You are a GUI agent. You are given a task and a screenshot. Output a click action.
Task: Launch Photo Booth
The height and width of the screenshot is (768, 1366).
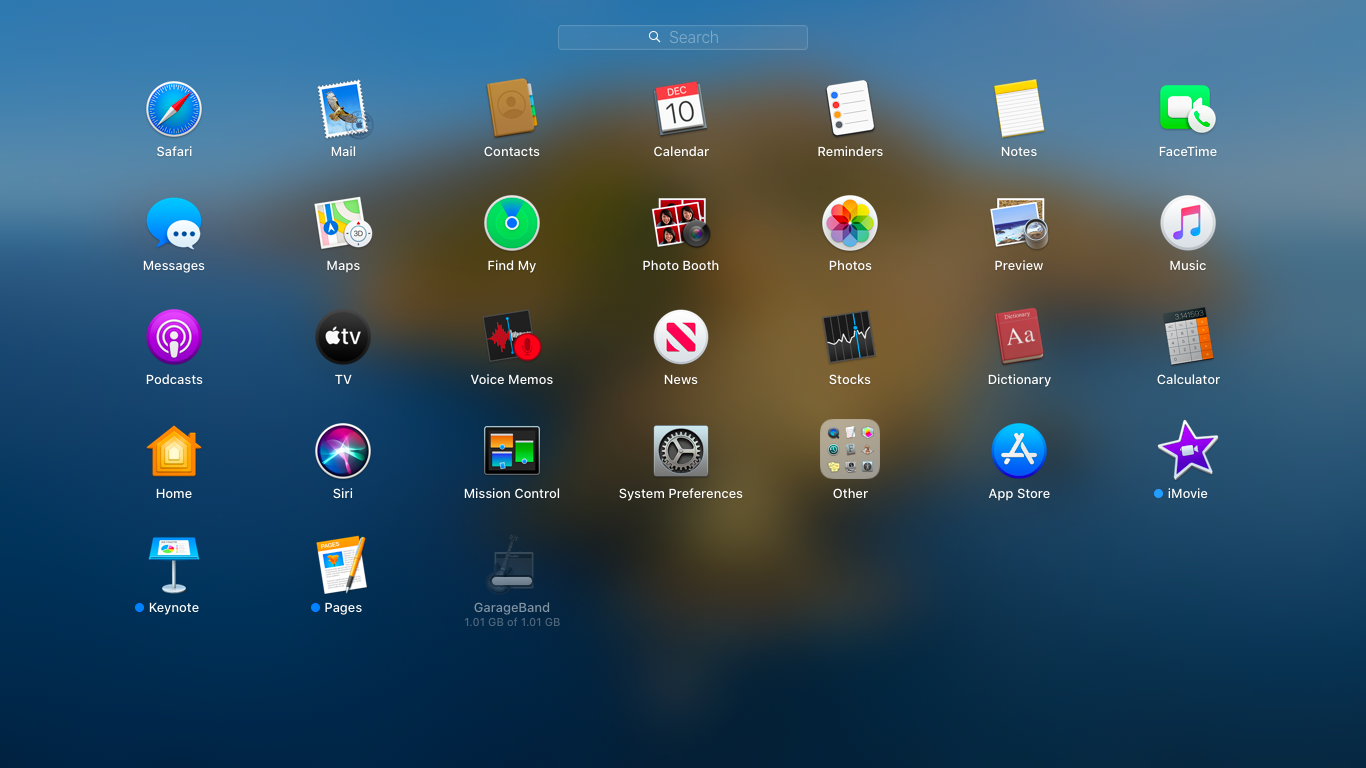pos(681,223)
